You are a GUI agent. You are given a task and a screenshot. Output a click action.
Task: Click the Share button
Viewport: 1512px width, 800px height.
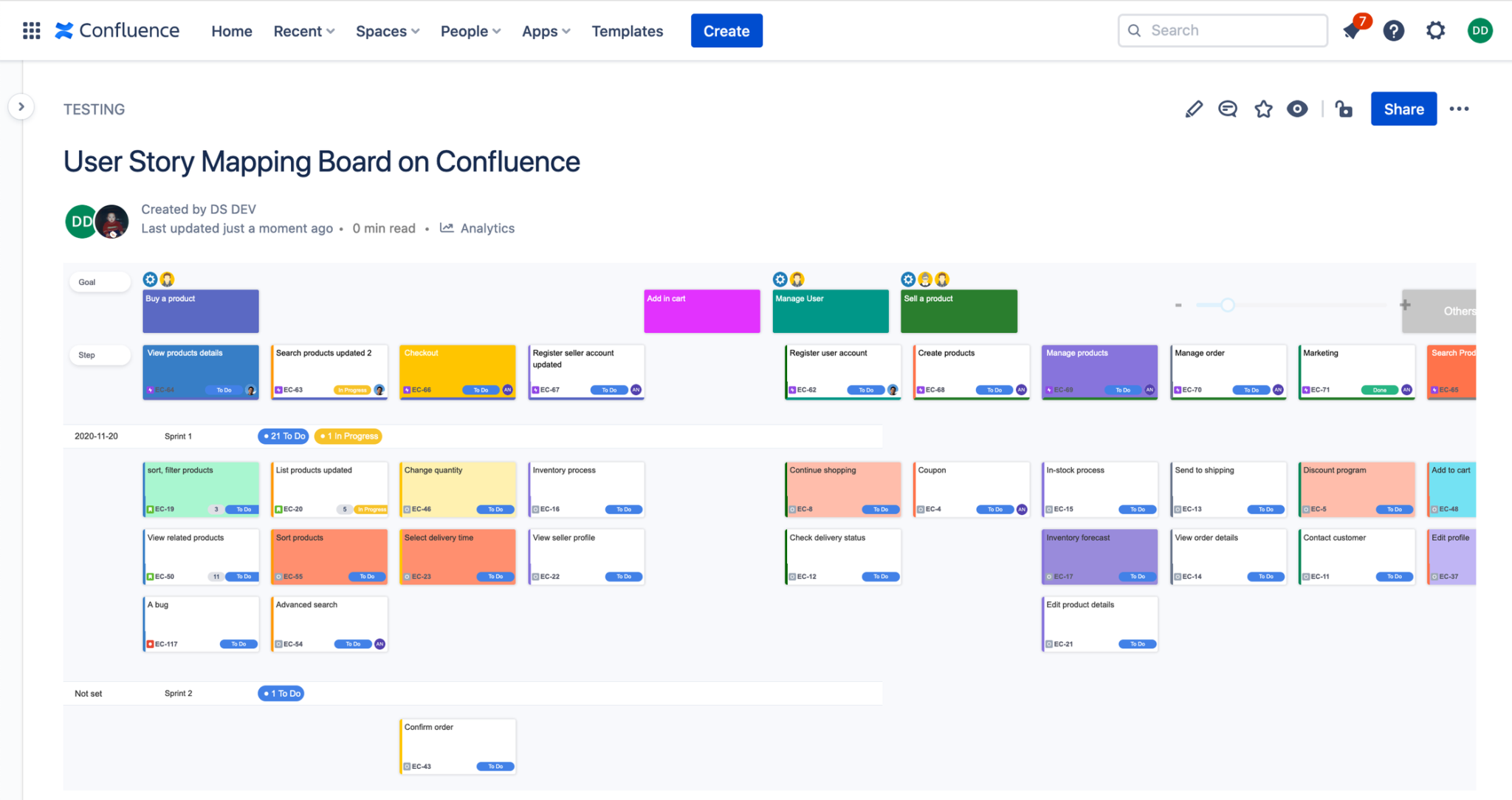click(1403, 109)
